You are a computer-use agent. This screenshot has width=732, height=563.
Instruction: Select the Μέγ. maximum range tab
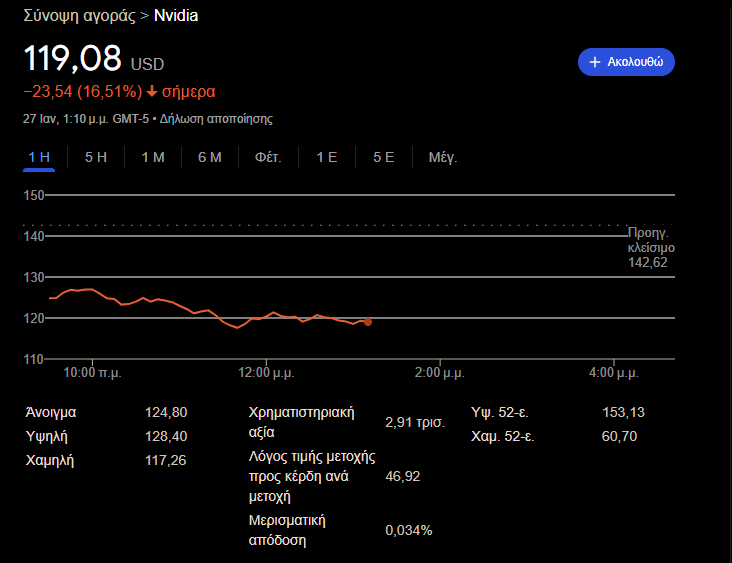pos(443,157)
